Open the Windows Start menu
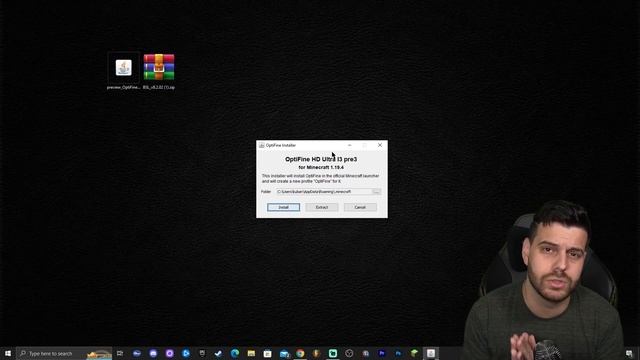Screen dimensions: 640x360 point(8,353)
